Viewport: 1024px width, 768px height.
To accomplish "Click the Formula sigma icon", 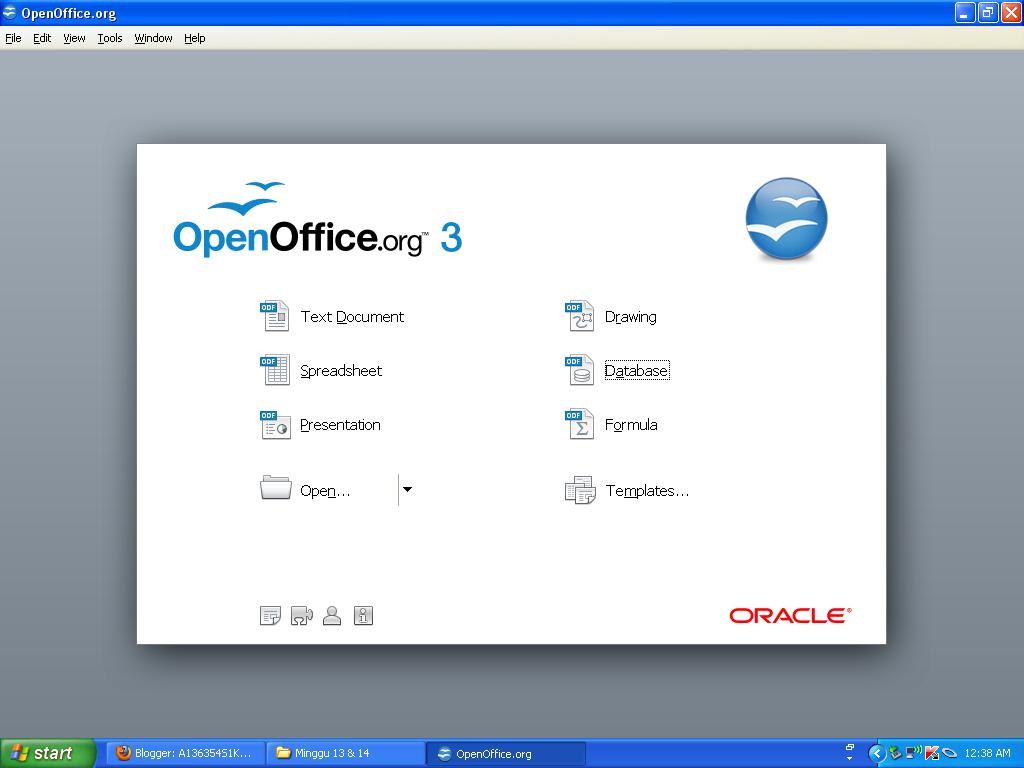I will [579, 424].
